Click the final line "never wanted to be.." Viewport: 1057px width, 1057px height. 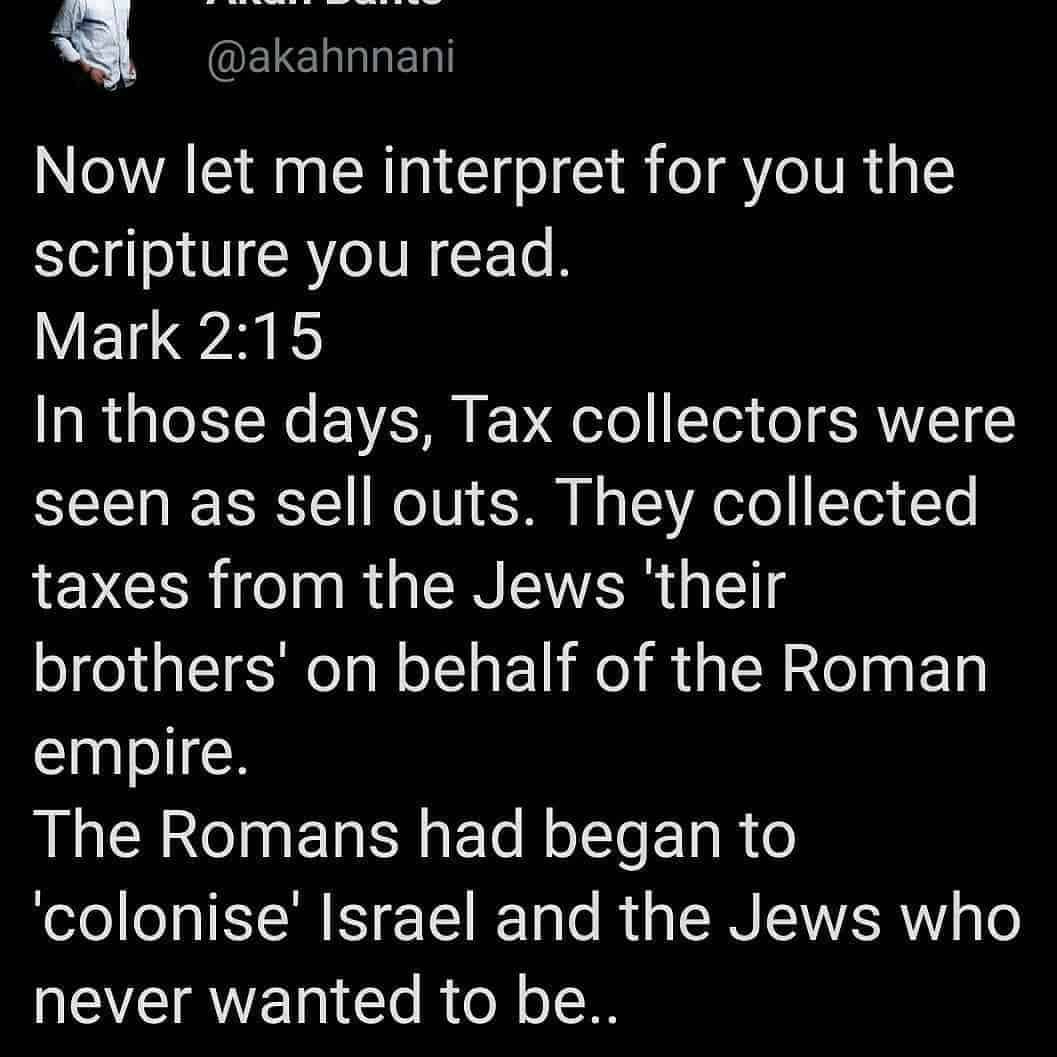coord(329,996)
